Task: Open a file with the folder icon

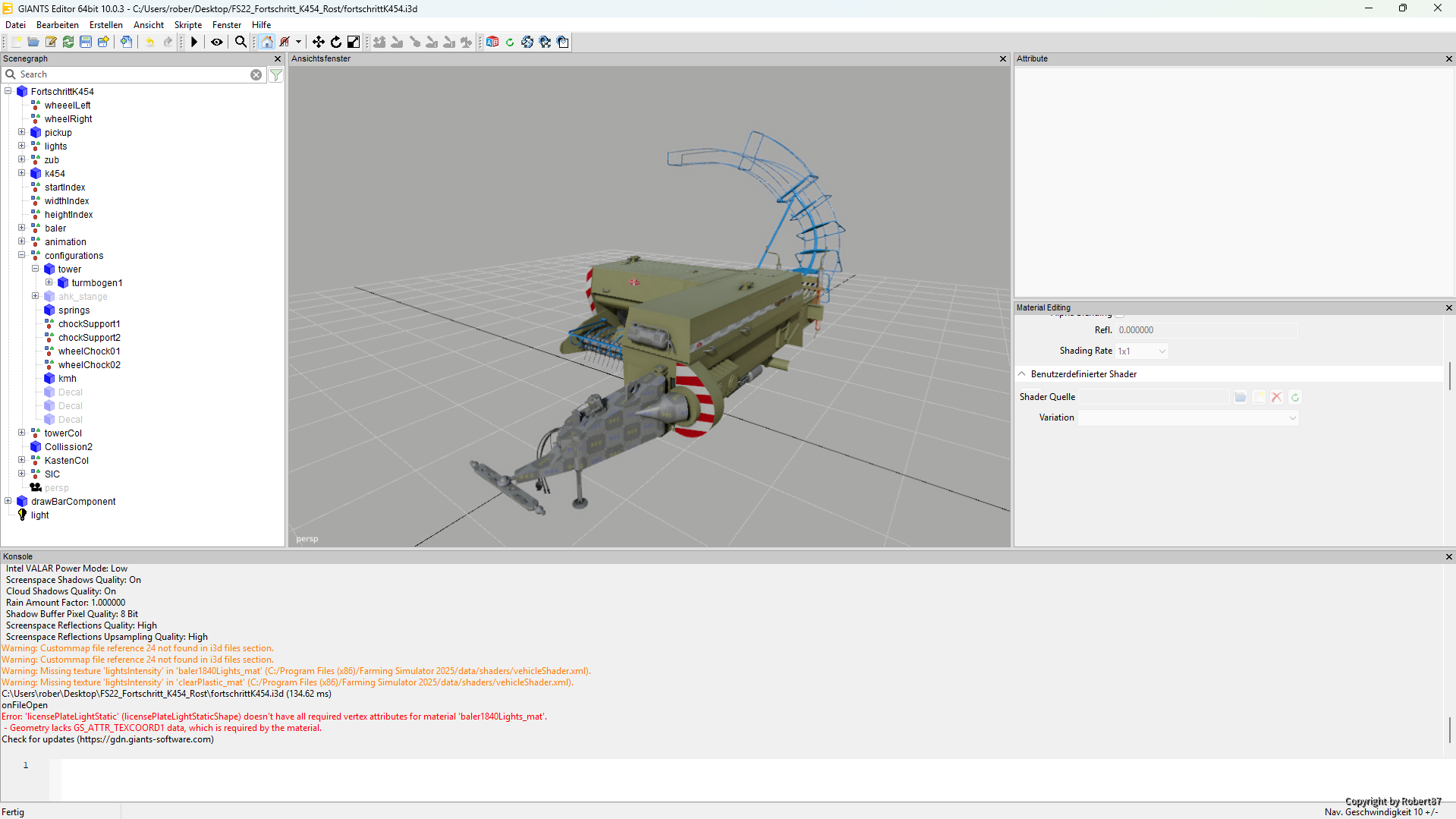Action: tap(33, 42)
